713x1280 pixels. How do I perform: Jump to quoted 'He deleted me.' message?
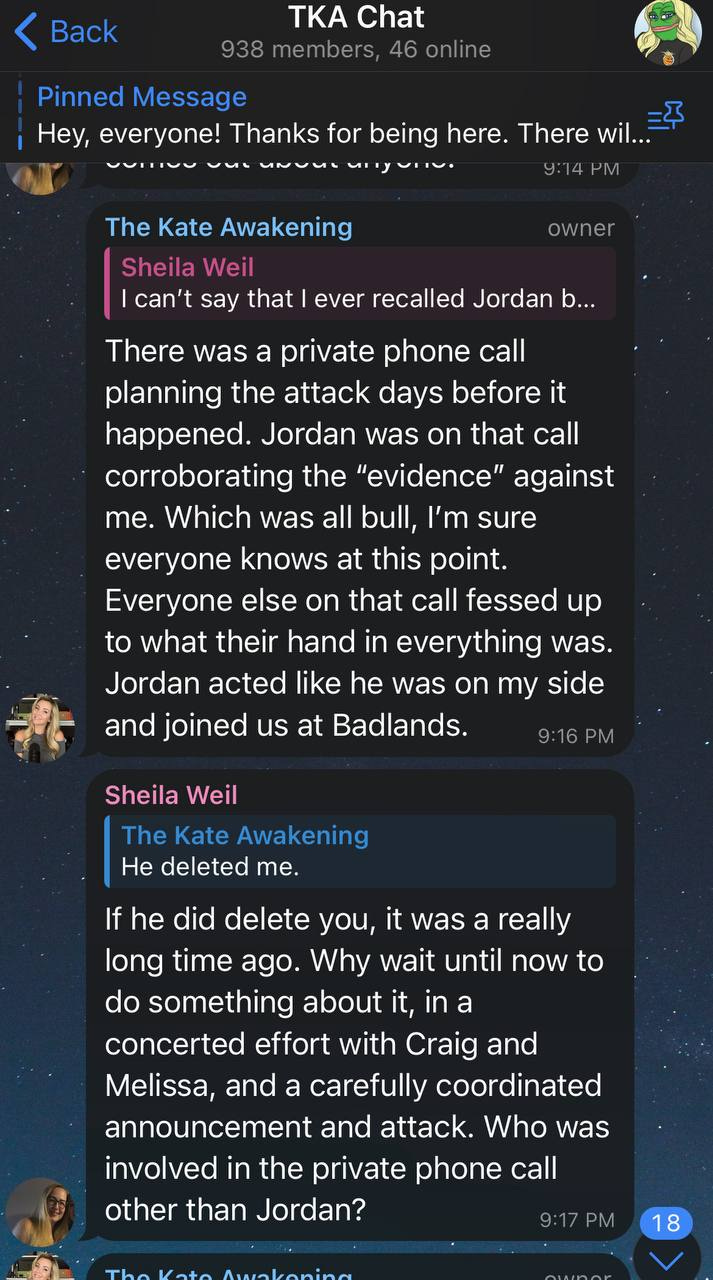(x=360, y=851)
